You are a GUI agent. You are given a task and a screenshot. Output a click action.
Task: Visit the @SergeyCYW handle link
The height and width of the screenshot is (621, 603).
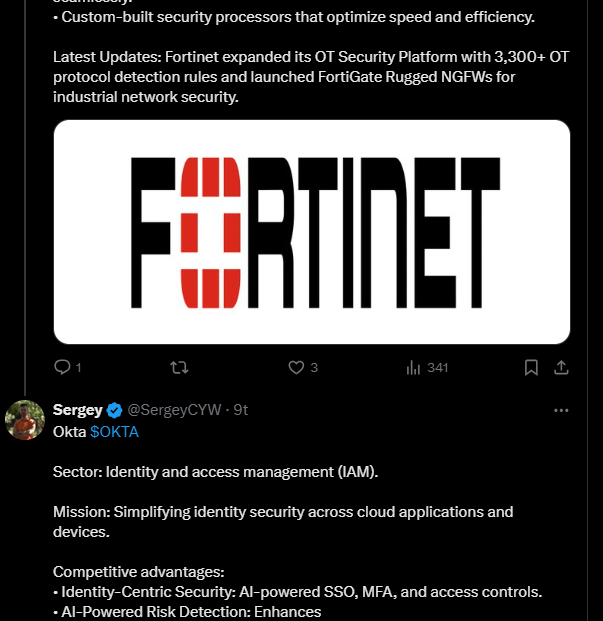point(174,410)
